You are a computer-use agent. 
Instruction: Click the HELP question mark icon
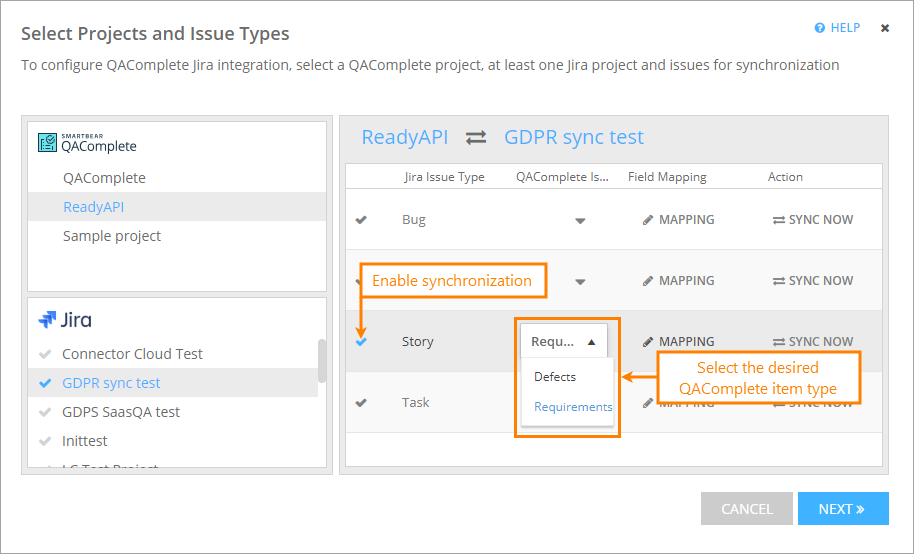(820, 29)
